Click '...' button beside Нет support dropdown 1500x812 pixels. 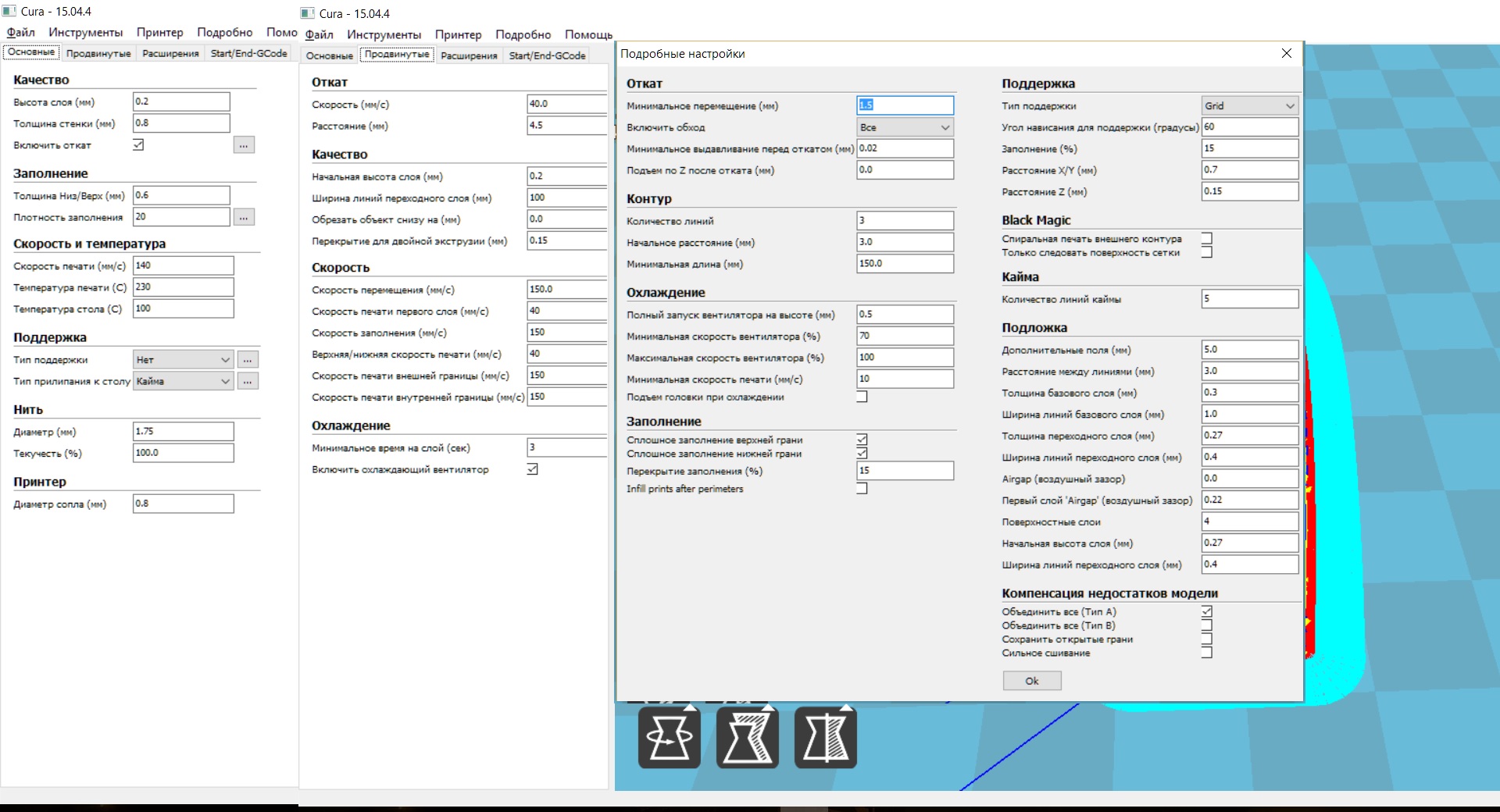[x=248, y=360]
